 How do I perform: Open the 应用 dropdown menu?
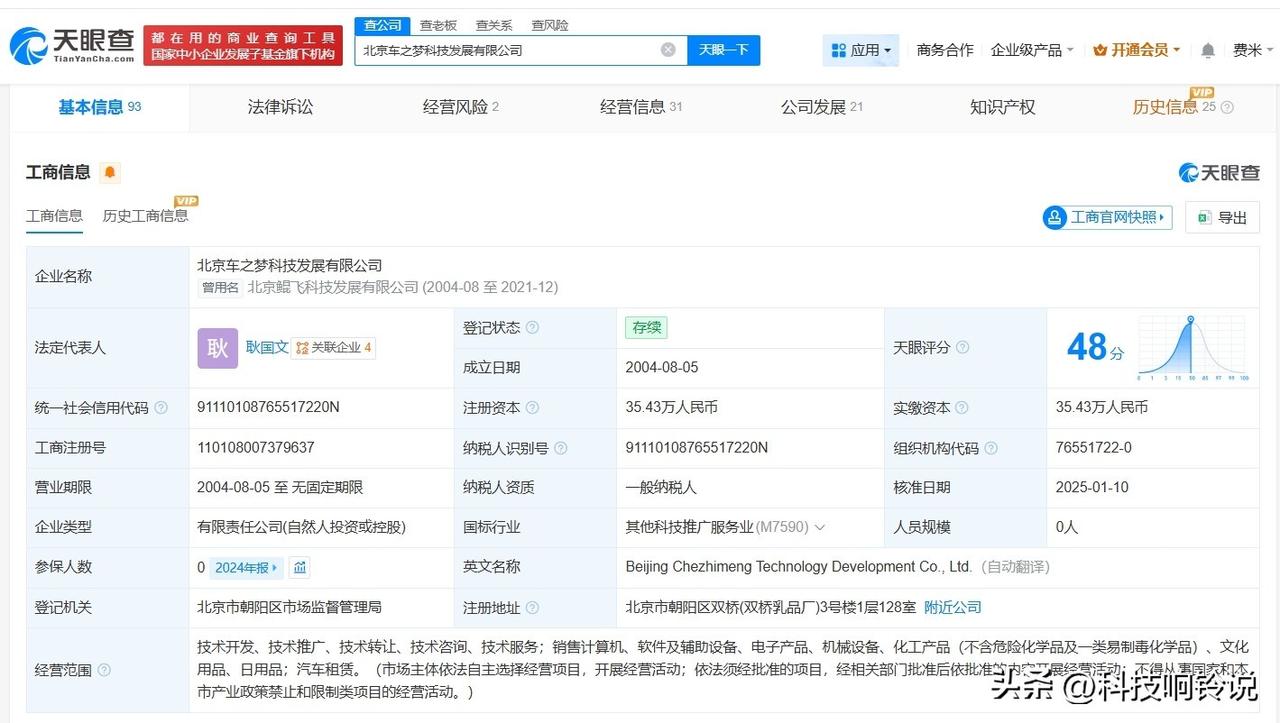(x=860, y=50)
